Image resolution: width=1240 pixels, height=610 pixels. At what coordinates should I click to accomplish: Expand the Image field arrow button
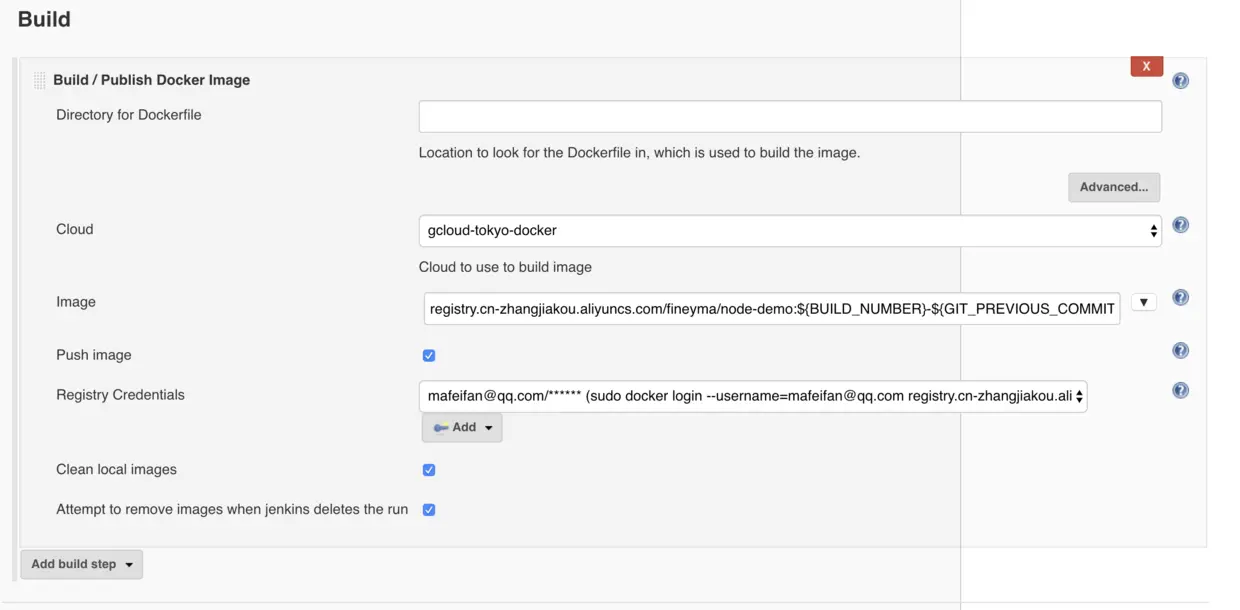(1144, 302)
